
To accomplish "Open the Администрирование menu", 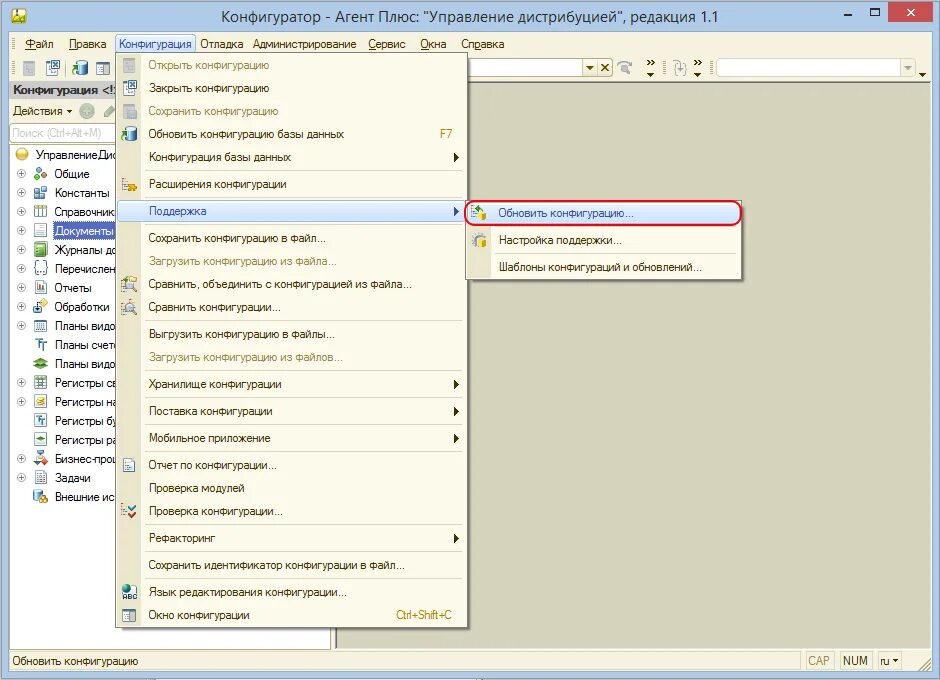I will (305, 44).
